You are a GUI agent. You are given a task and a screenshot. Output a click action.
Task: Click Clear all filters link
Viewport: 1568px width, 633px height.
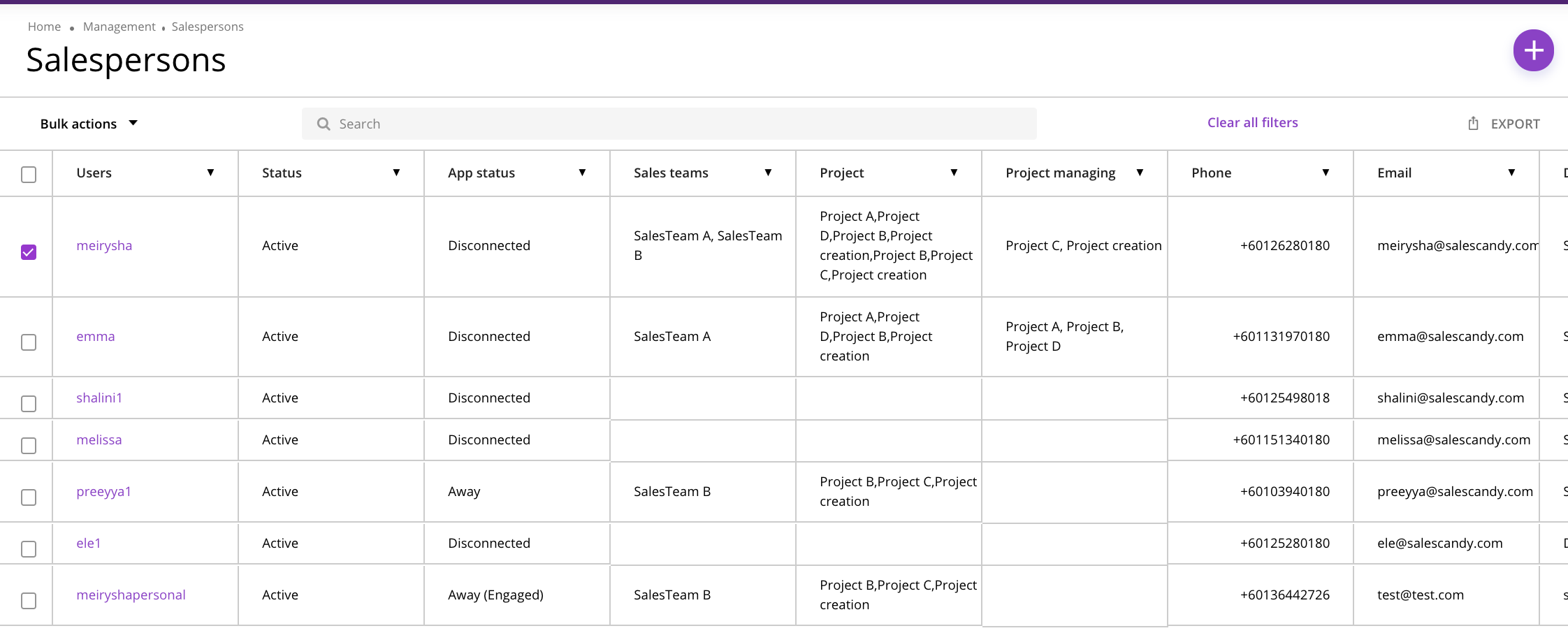(x=1252, y=122)
